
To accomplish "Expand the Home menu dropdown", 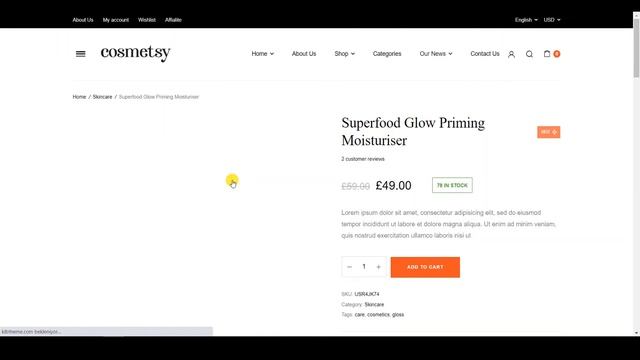I will (262, 53).
